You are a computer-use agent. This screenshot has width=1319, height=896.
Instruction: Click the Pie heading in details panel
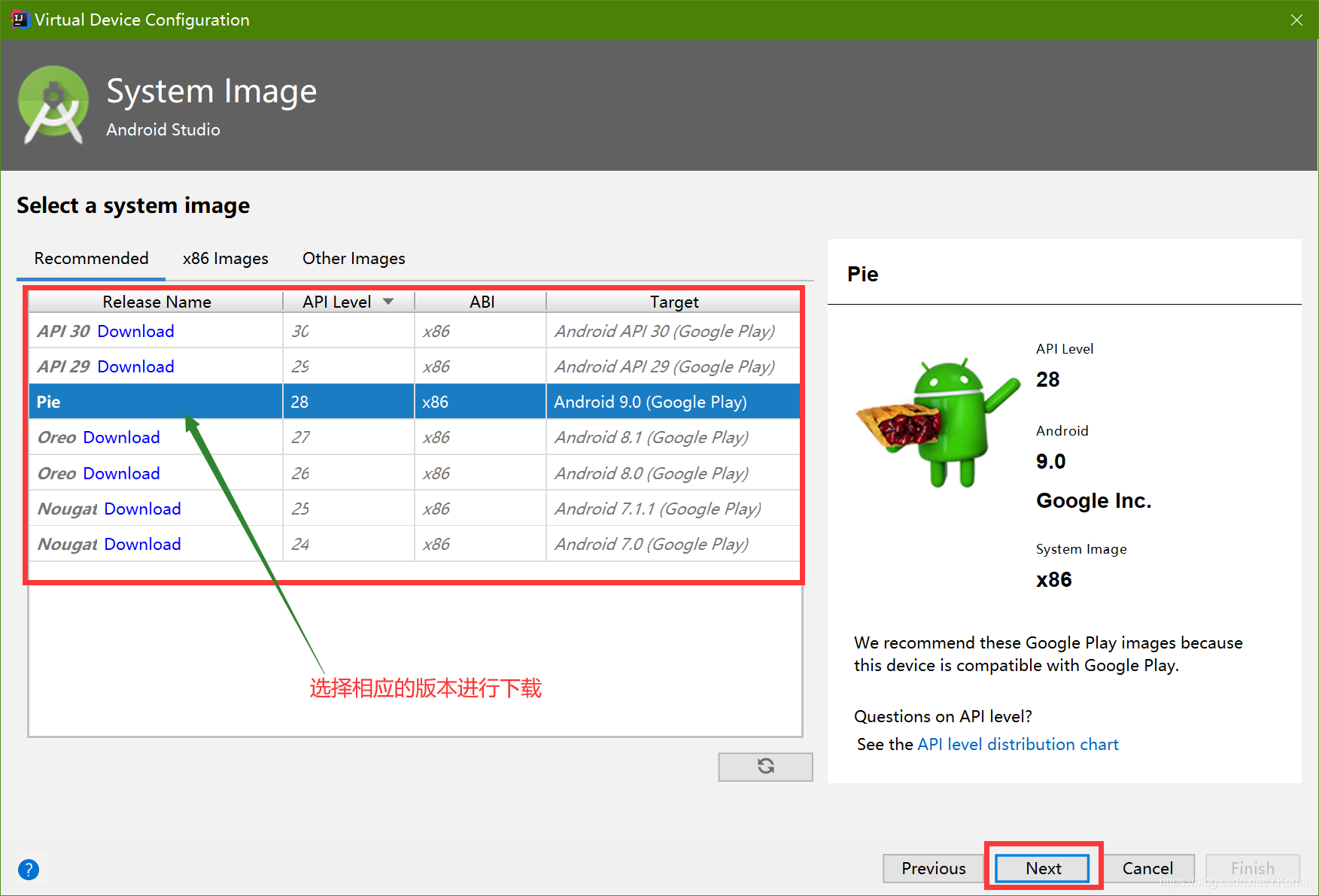pos(862,274)
